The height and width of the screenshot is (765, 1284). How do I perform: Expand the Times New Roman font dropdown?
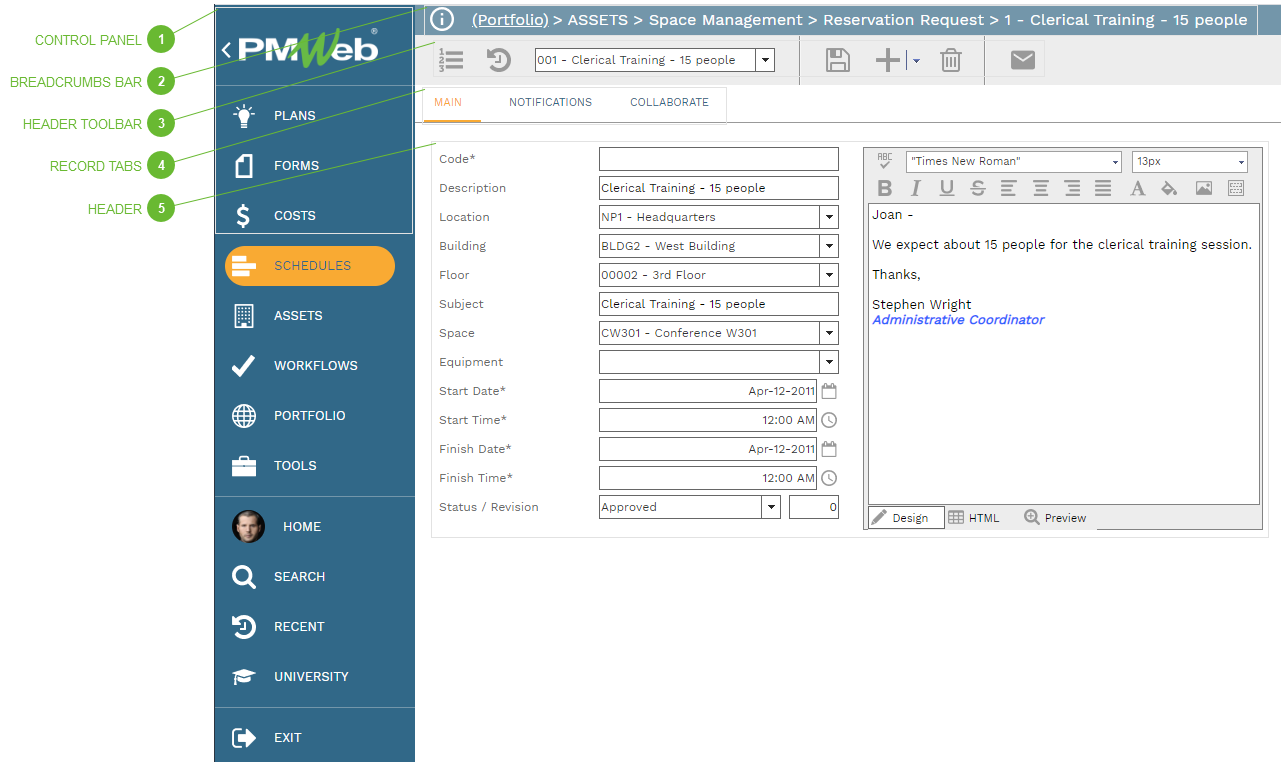pyautogui.click(x=1115, y=162)
